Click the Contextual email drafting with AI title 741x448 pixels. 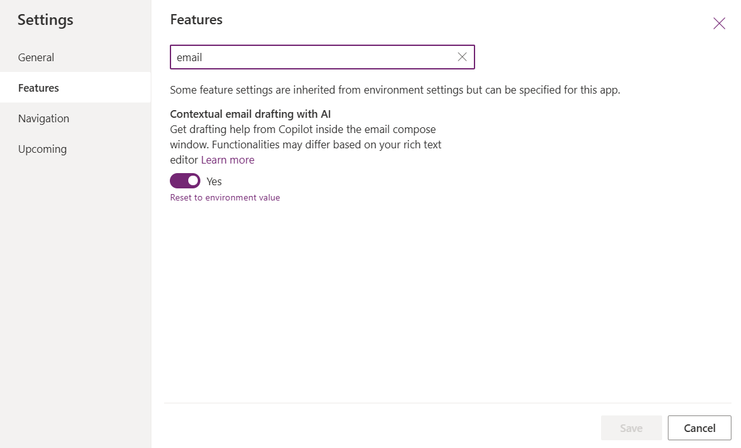[250, 114]
